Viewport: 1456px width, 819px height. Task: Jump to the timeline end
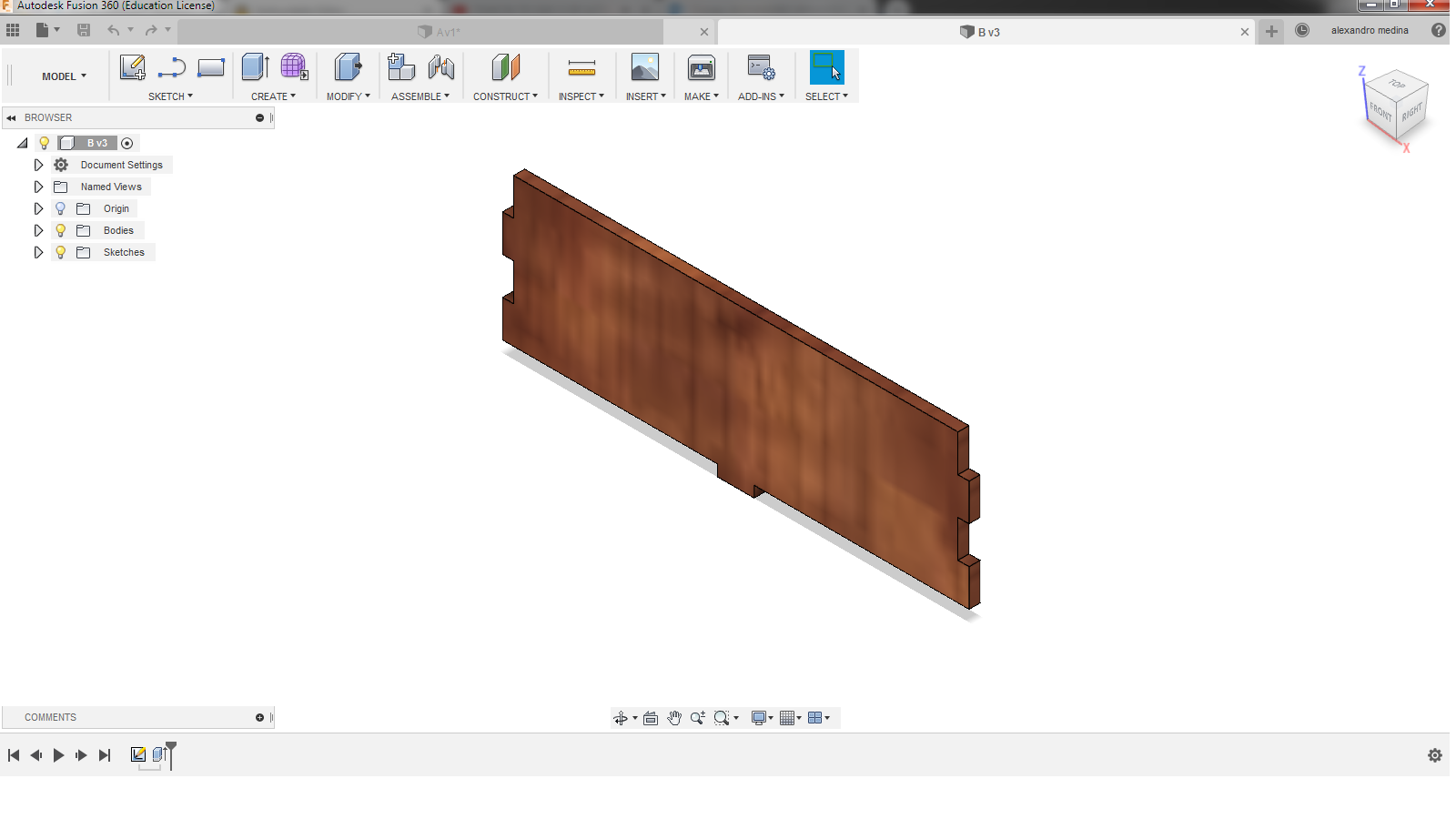(105, 755)
